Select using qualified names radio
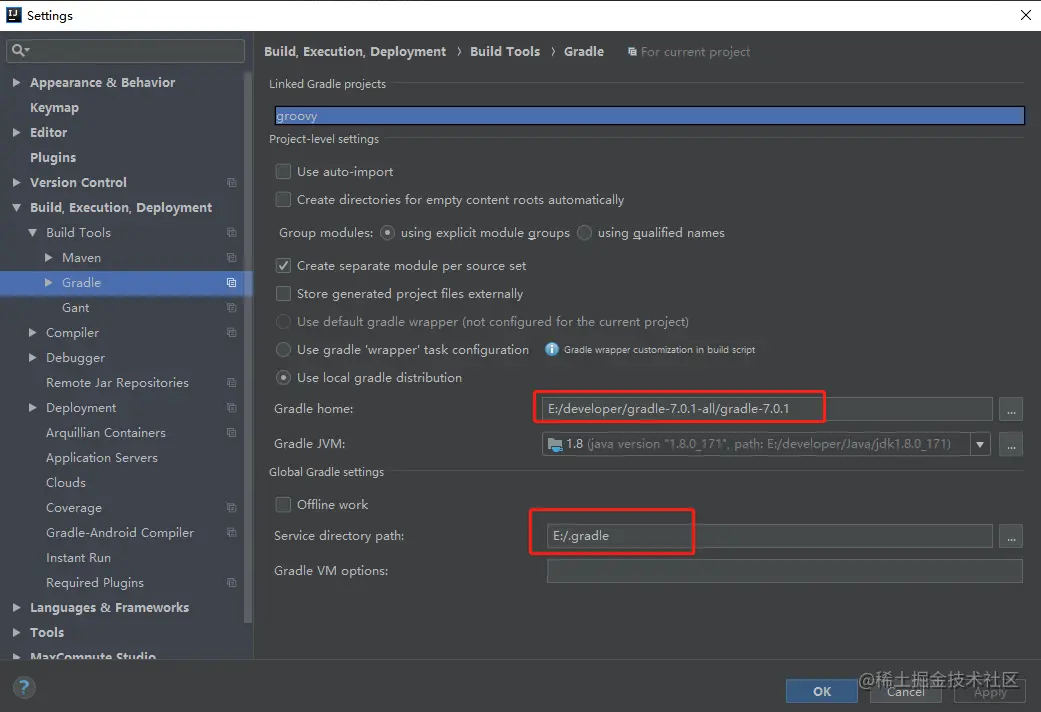 (584, 232)
